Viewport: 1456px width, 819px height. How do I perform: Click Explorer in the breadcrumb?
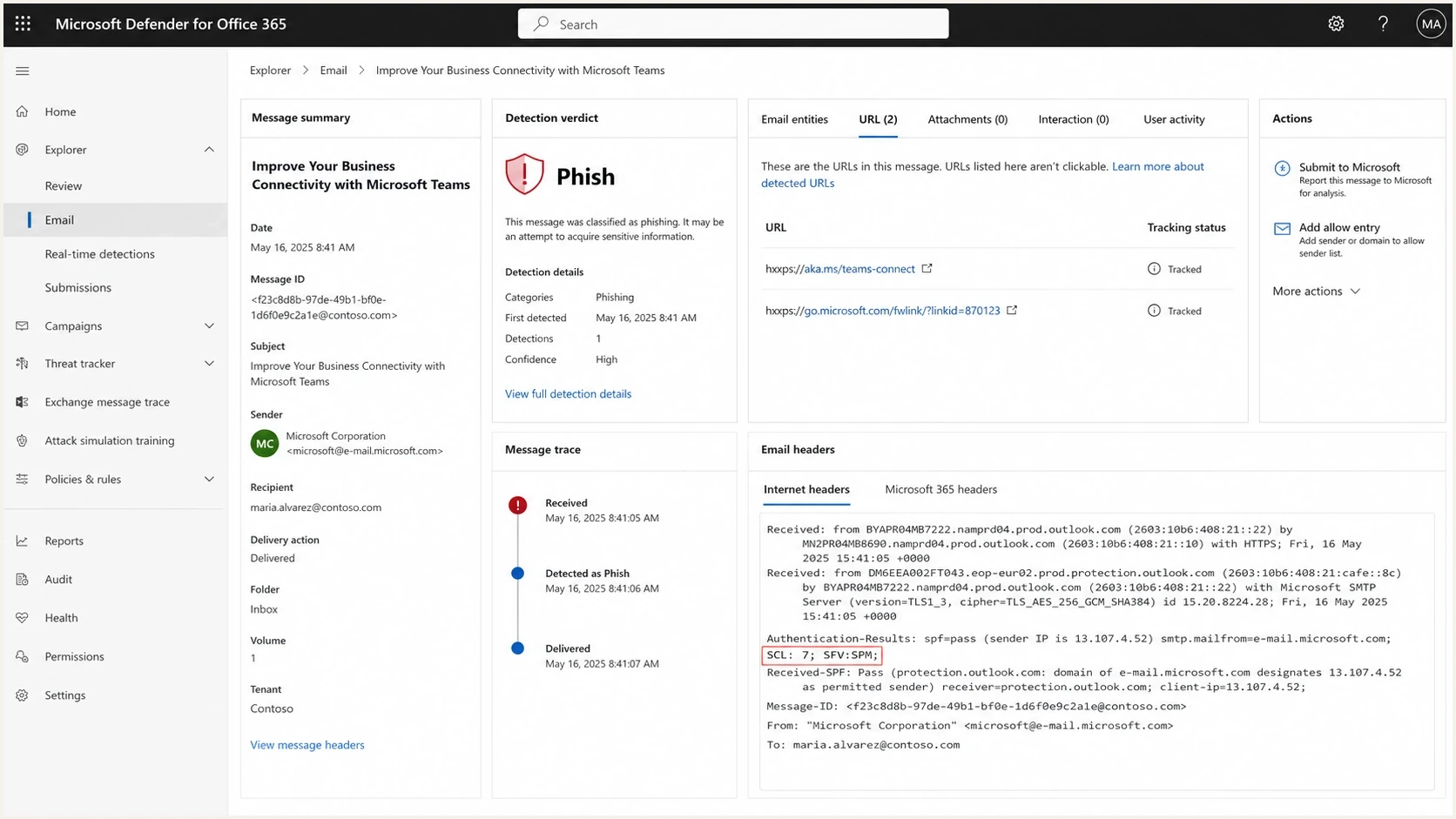[x=270, y=70]
